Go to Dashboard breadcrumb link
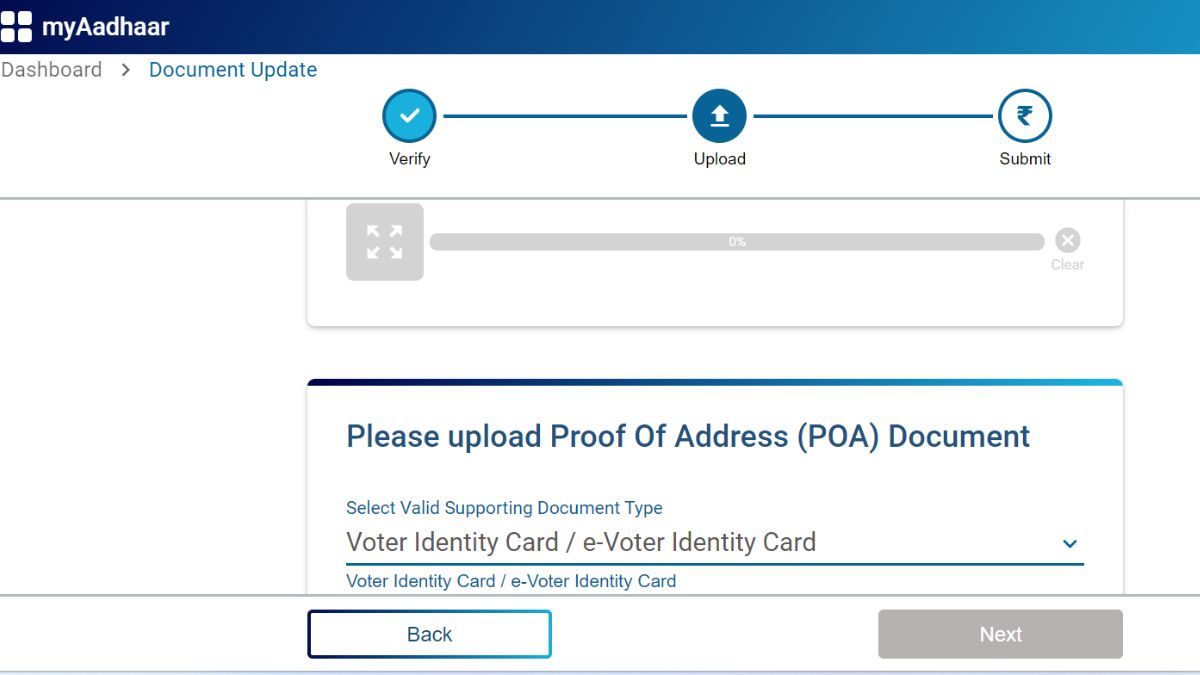 pyautogui.click(x=52, y=70)
